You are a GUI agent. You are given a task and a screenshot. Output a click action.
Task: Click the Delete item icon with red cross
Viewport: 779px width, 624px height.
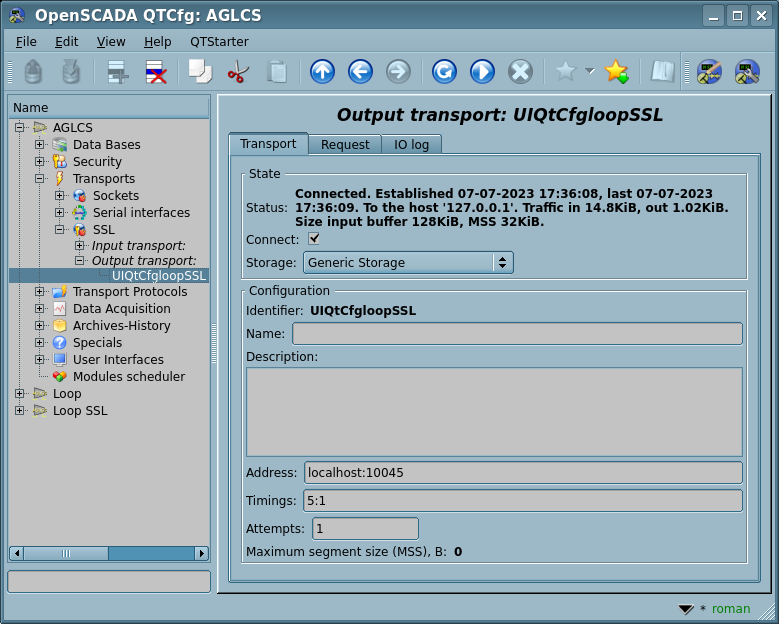coord(156,72)
